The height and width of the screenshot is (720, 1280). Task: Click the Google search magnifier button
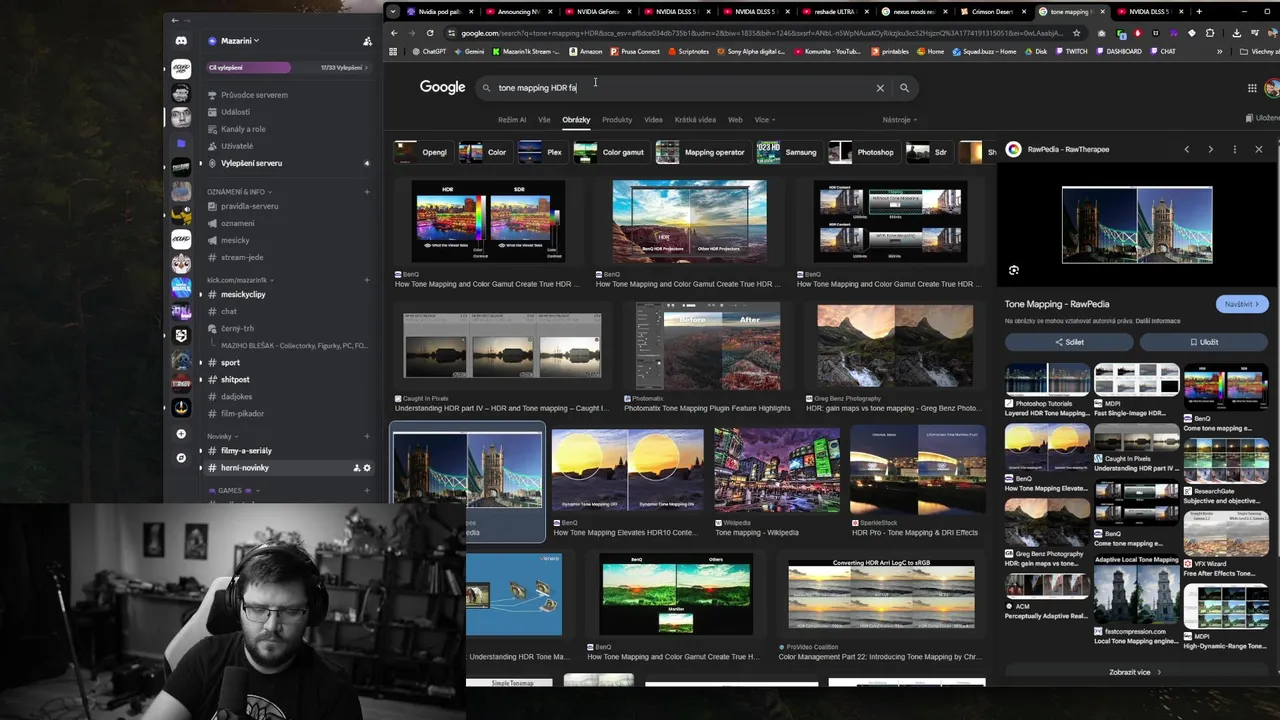pos(904,88)
